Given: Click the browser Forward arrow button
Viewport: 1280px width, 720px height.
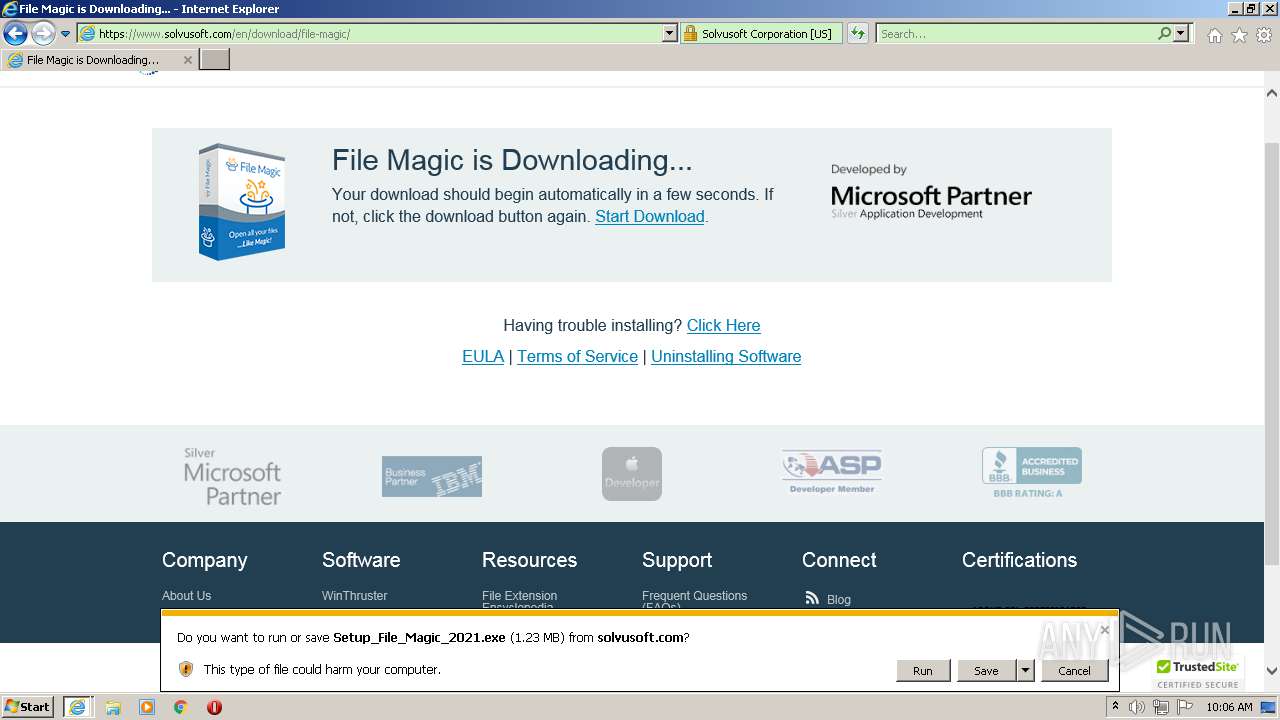Looking at the screenshot, I should 43,33.
